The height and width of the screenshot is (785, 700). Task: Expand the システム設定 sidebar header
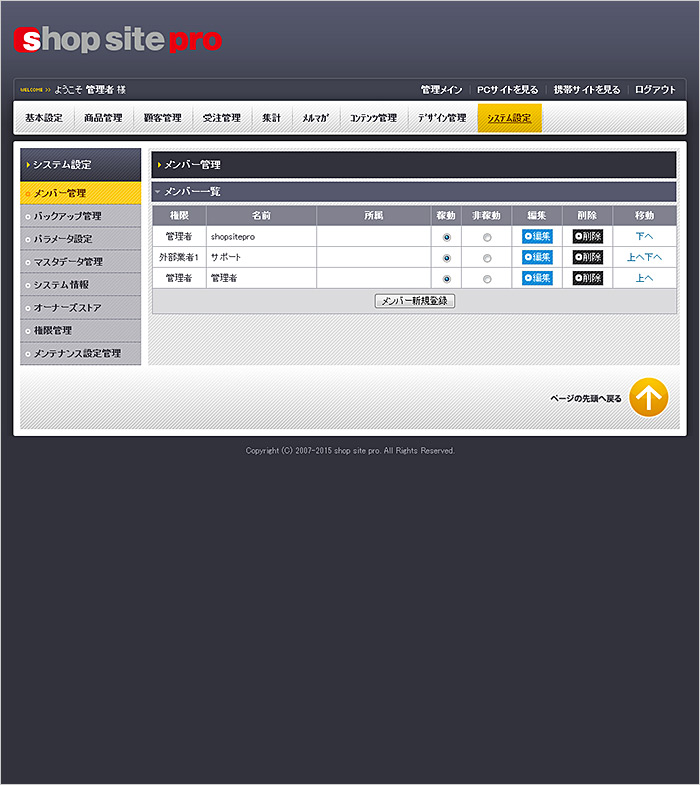coord(28,164)
